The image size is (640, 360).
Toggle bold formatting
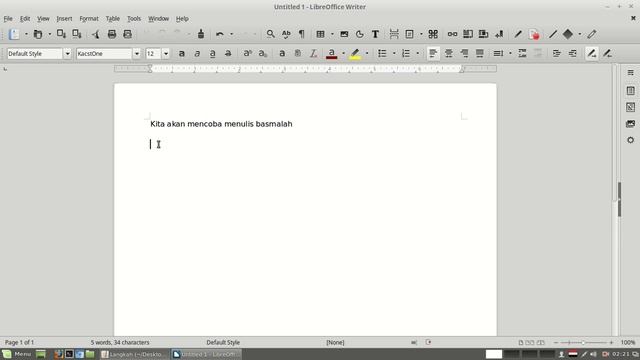[182, 53]
